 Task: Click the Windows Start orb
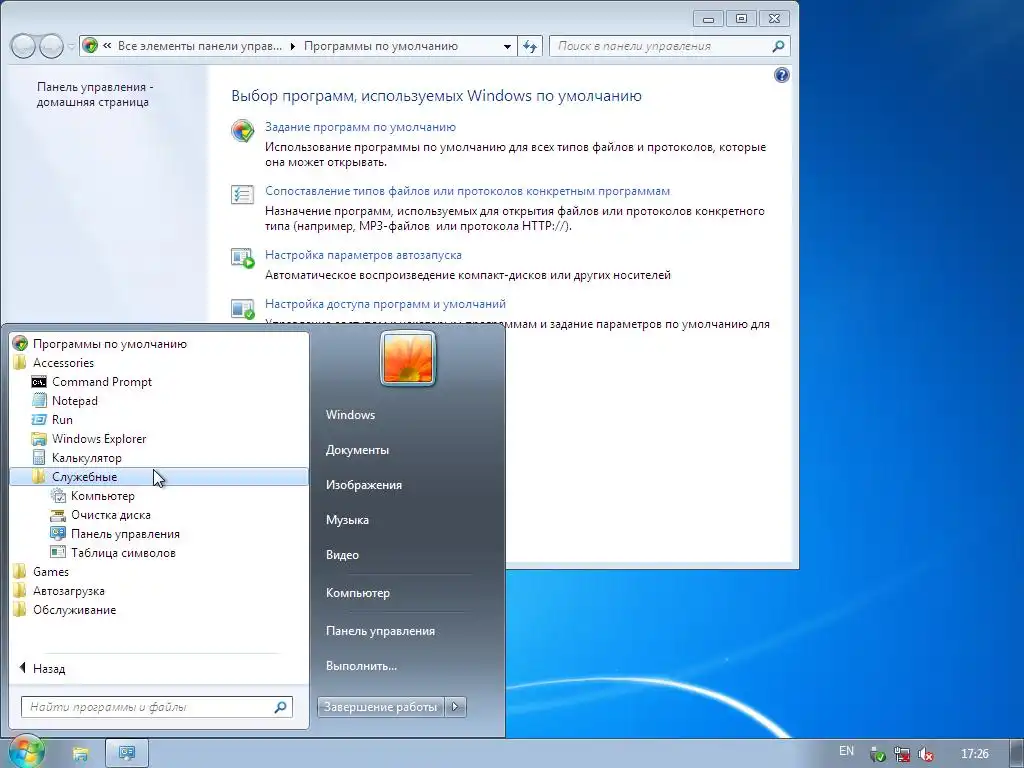[25, 752]
